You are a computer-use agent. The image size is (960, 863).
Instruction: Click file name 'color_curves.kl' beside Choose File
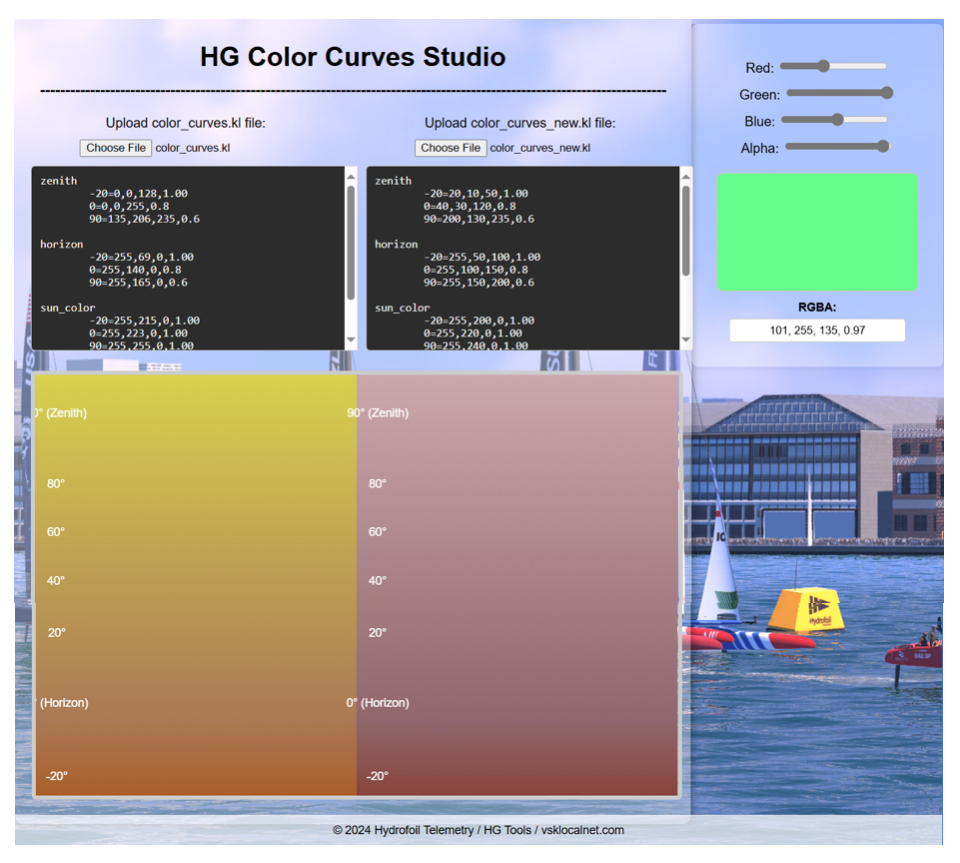point(193,148)
